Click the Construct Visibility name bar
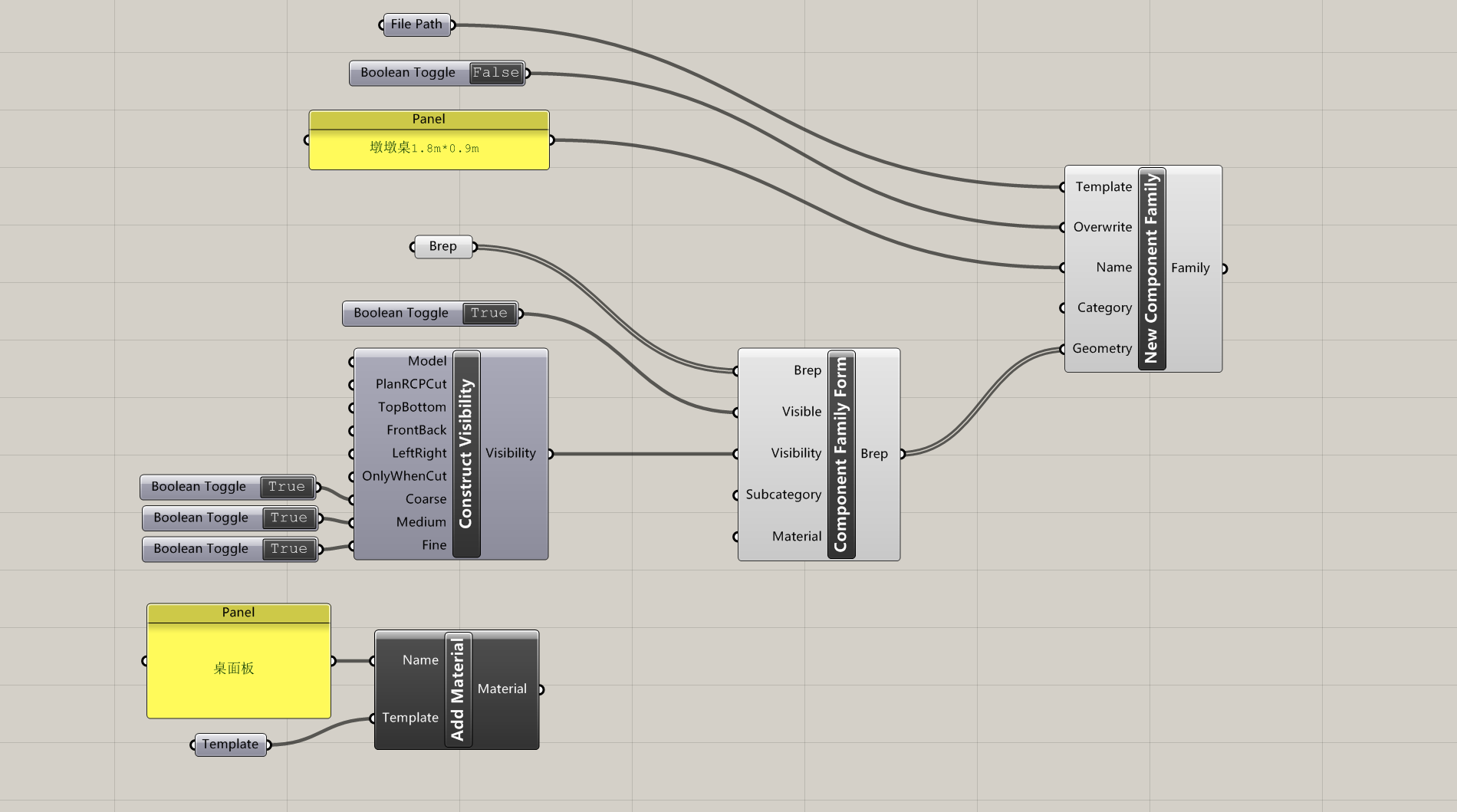The width and height of the screenshot is (1457, 812). pyautogui.click(x=465, y=454)
